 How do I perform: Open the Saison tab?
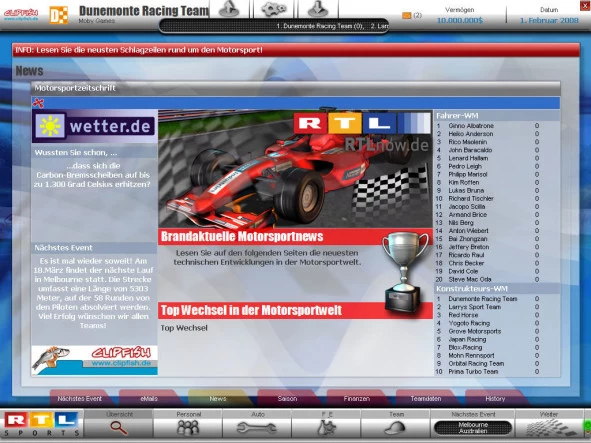click(287, 399)
